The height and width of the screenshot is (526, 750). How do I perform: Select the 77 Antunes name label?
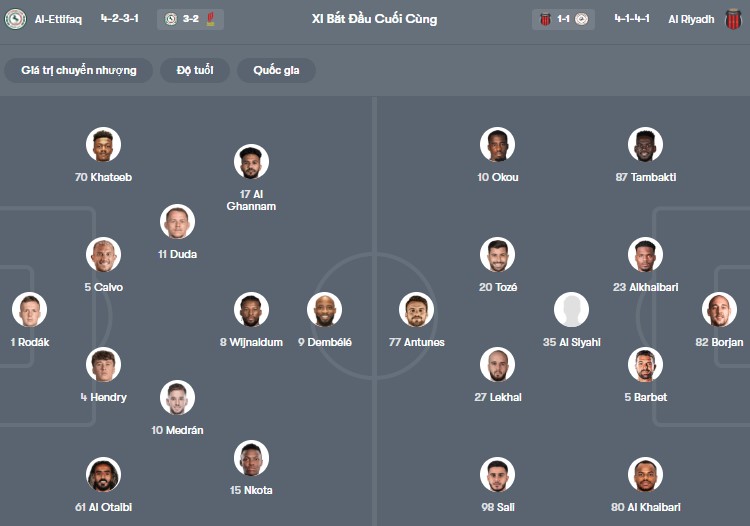coord(419,342)
